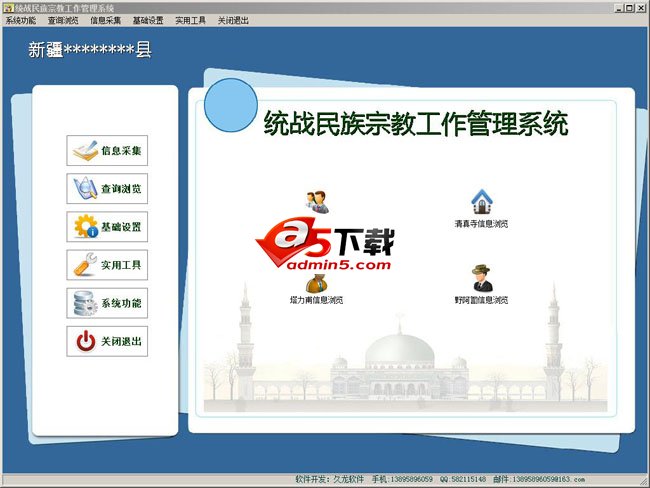This screenshot has height=488, width=650.
Task: Close the window with the X button
Action: coord(640,7)
